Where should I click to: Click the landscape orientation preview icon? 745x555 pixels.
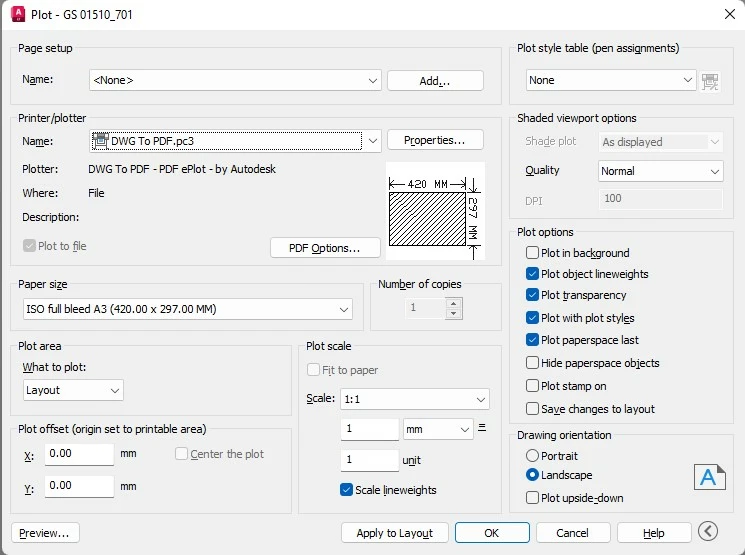coord(709,477)
